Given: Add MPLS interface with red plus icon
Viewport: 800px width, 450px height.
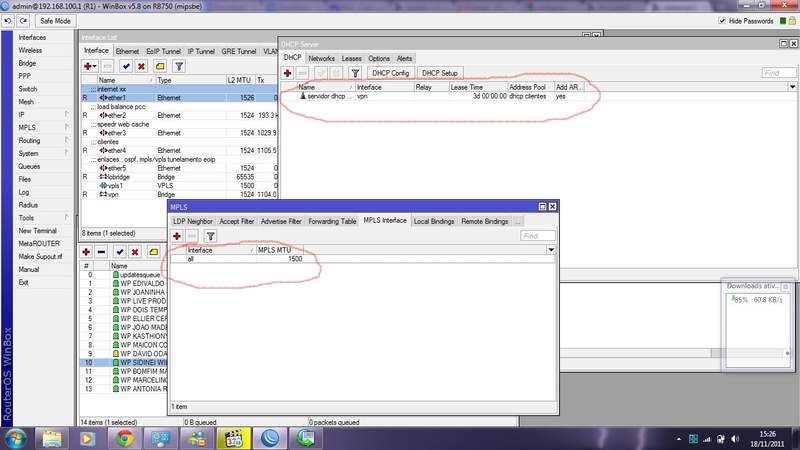Looking at the screenshot, I should pos(177,236).
